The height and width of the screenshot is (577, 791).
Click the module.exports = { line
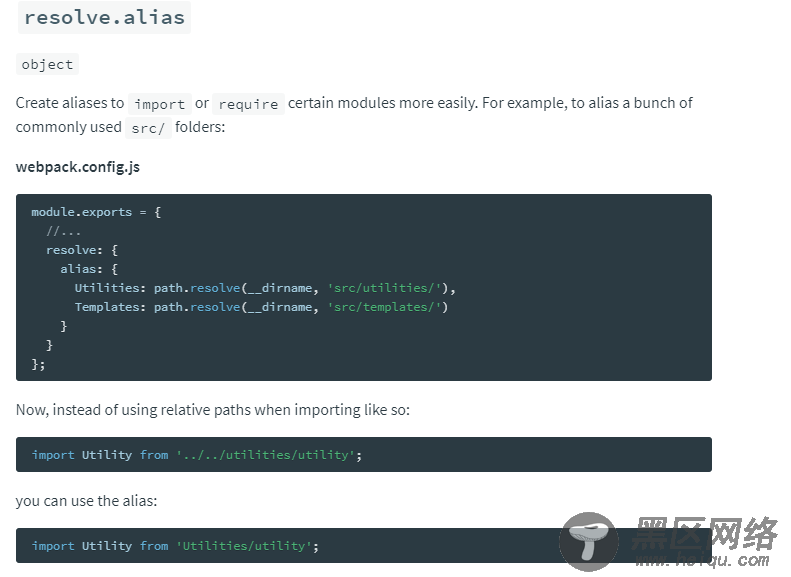(x=96, y=212)
